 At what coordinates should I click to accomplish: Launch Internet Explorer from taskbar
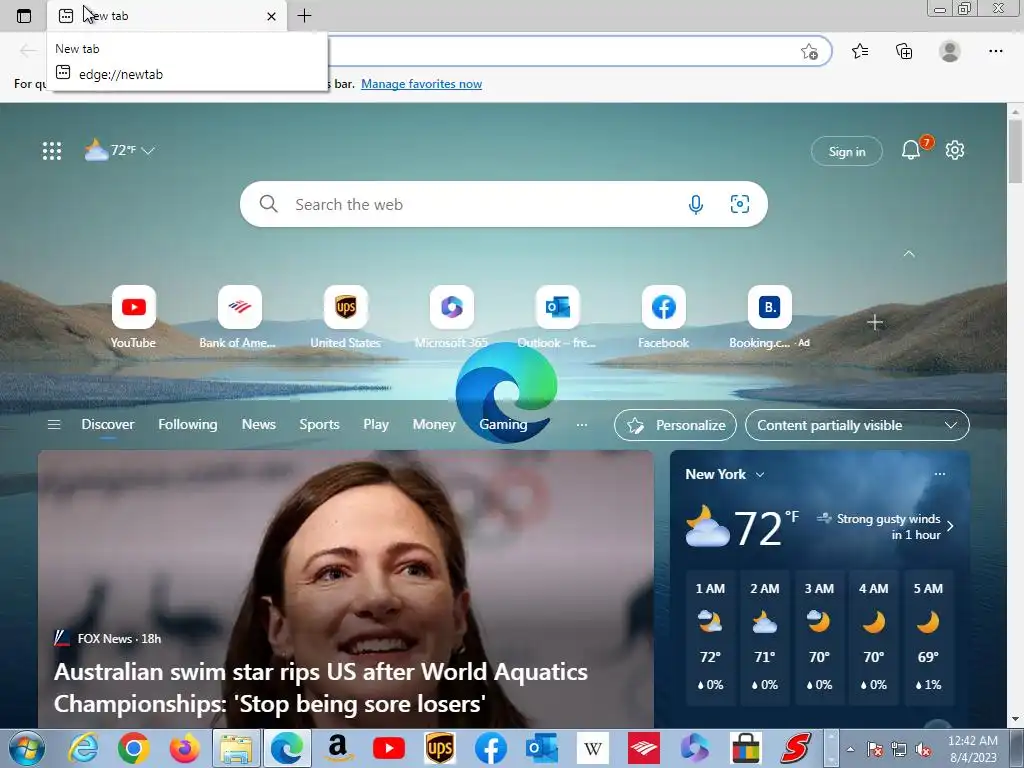click(84, 748)
